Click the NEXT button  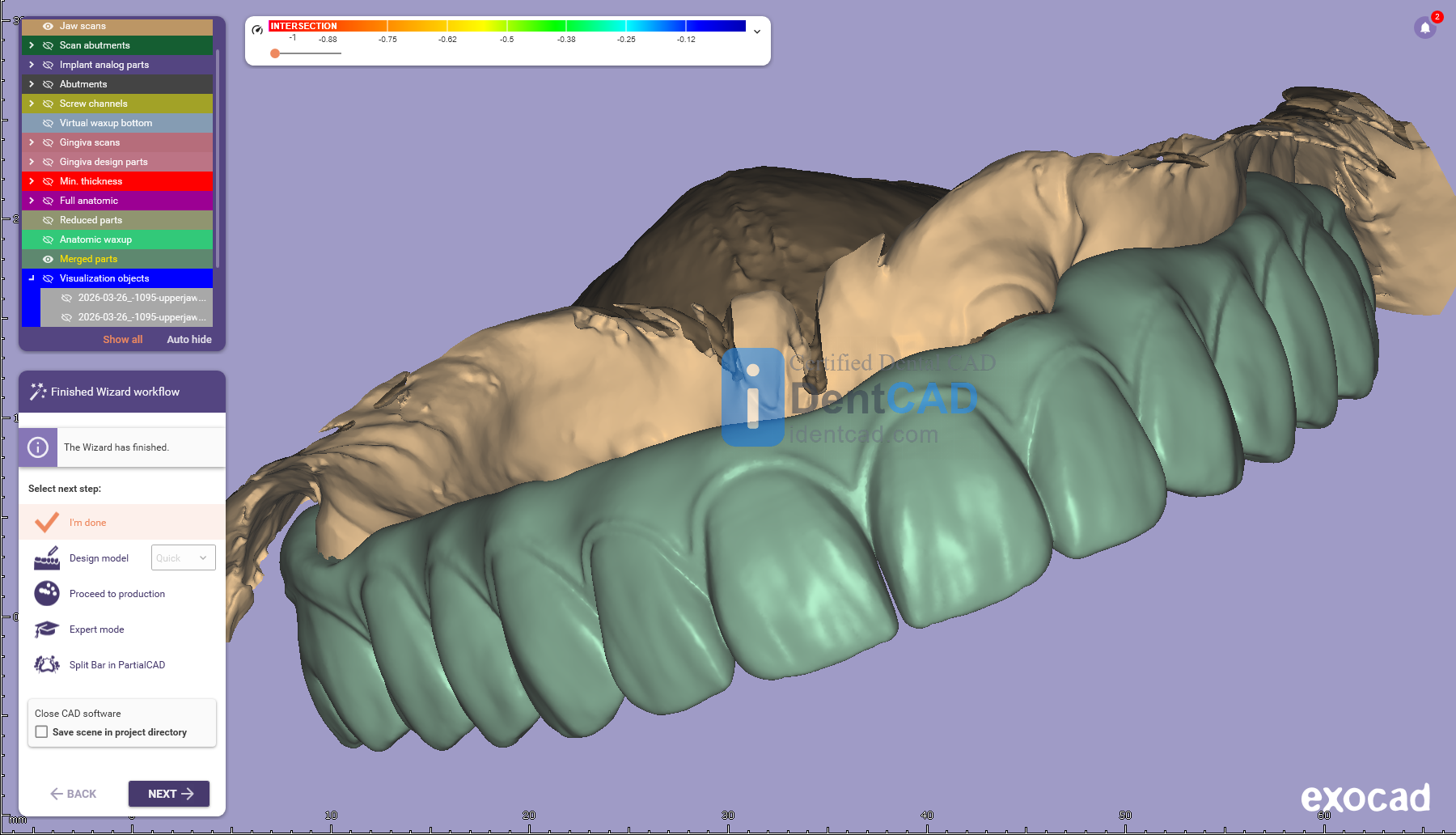click(169, 794)
